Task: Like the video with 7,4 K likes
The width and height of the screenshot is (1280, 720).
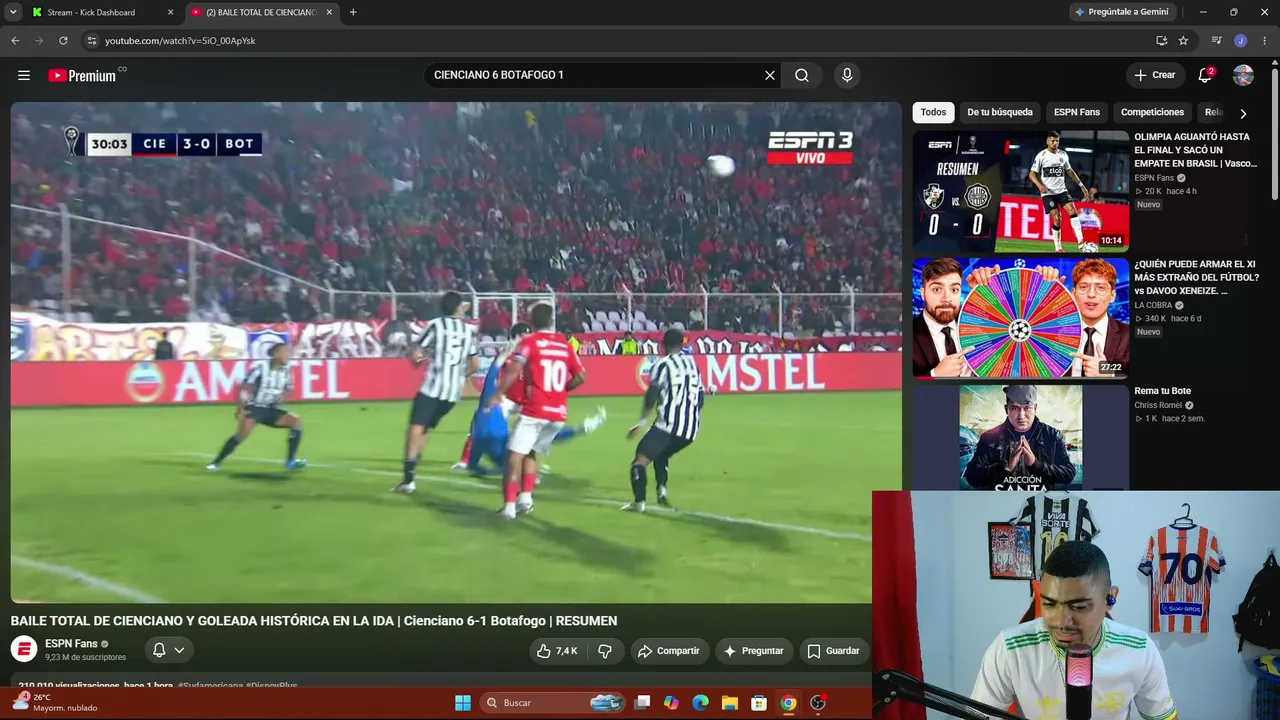Action: (x=557, y=651)
